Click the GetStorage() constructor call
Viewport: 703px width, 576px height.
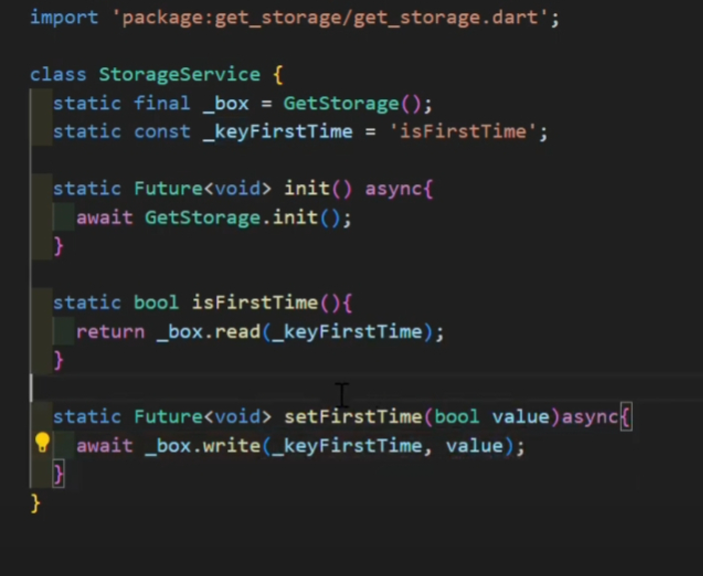pyautogui.click(x=352, y=104)
